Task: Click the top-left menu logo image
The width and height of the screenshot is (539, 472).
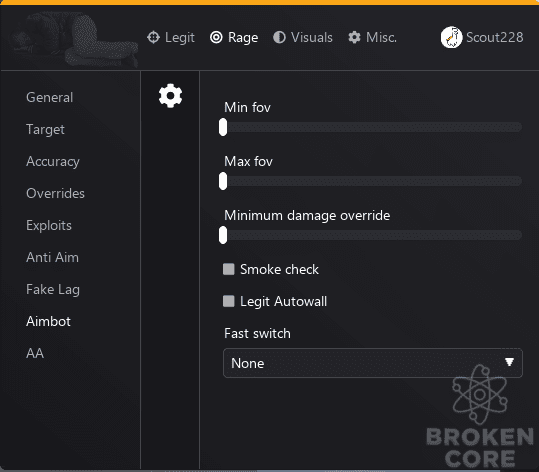Action: click(73, 40)
